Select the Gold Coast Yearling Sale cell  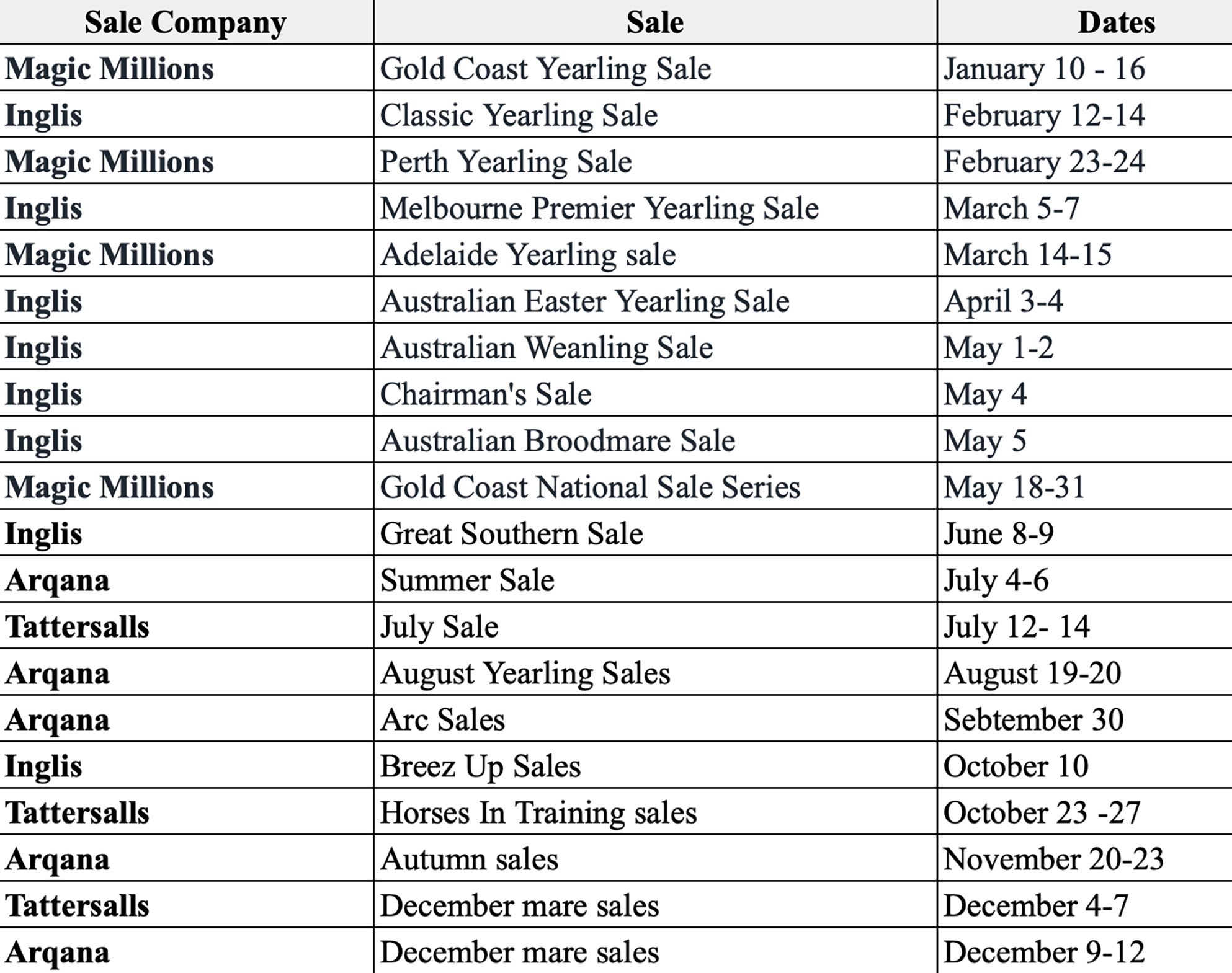655,68
